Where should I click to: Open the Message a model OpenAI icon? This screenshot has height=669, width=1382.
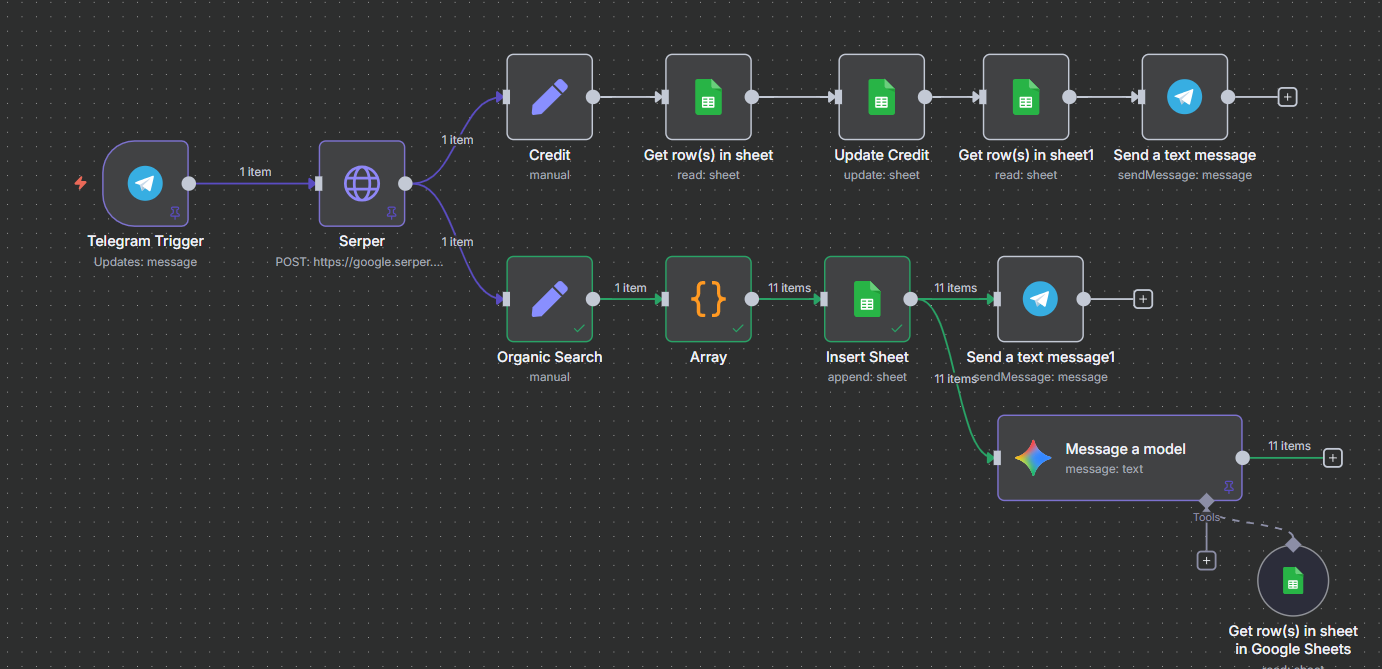pos(1033,457)
